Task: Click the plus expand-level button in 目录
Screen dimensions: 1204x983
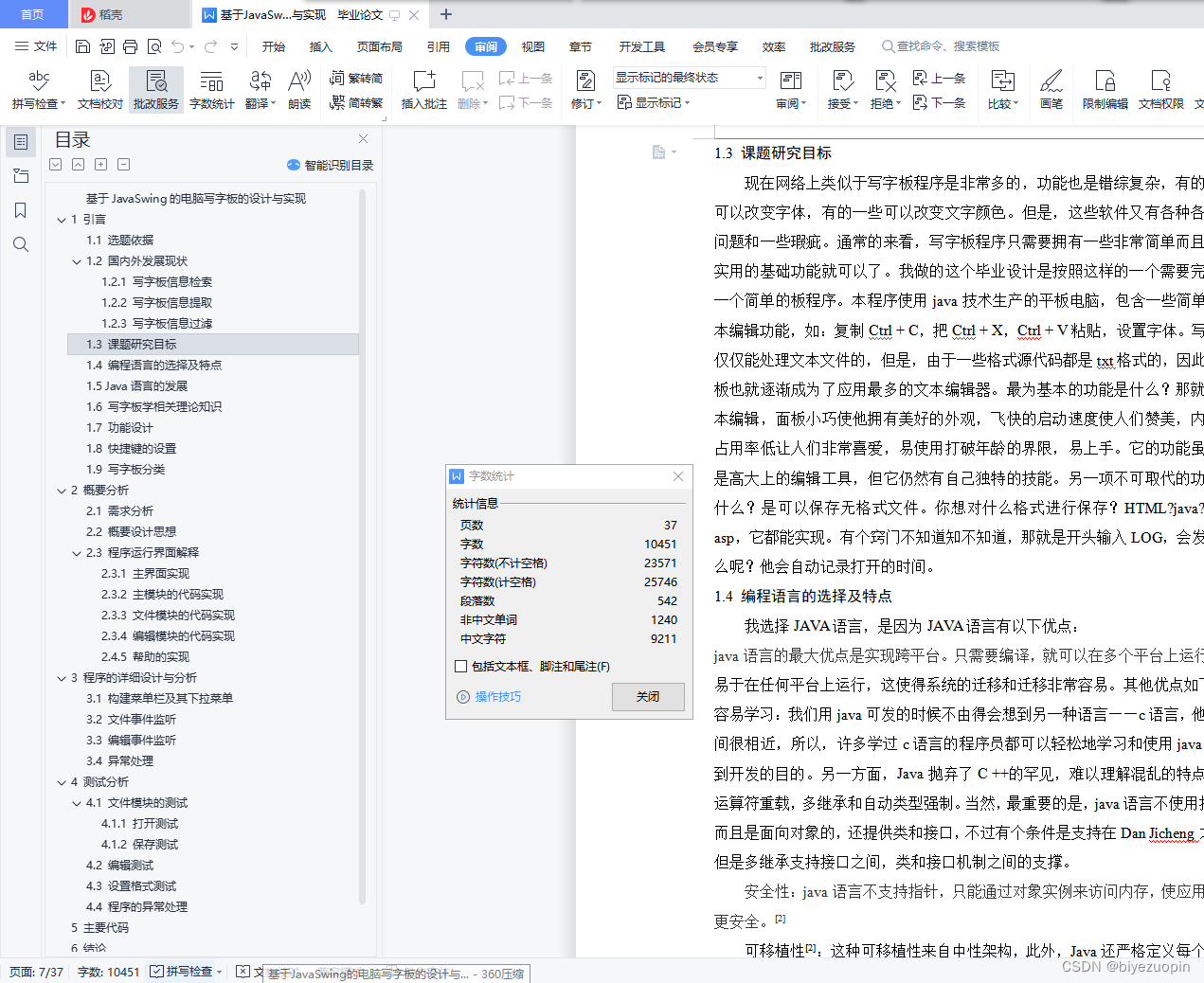Action: click(101, 165)
